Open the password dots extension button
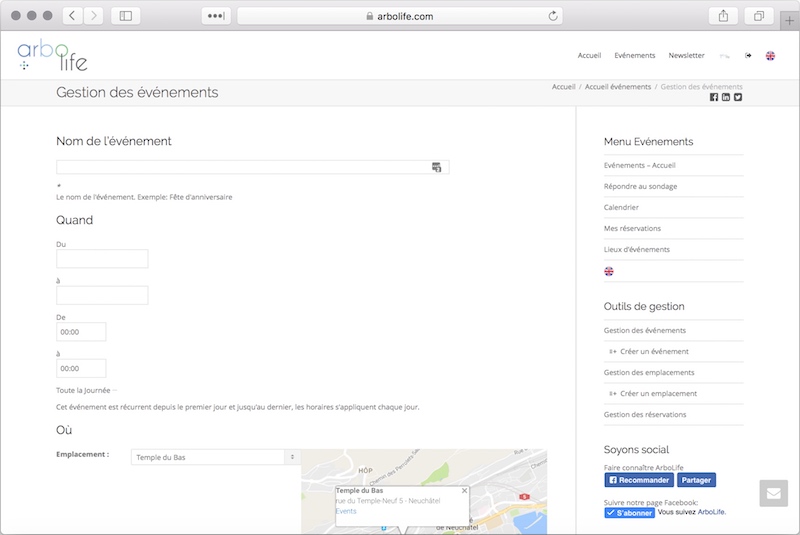Image resolution: width=800 pixels, height=535 pixels. 216,16
